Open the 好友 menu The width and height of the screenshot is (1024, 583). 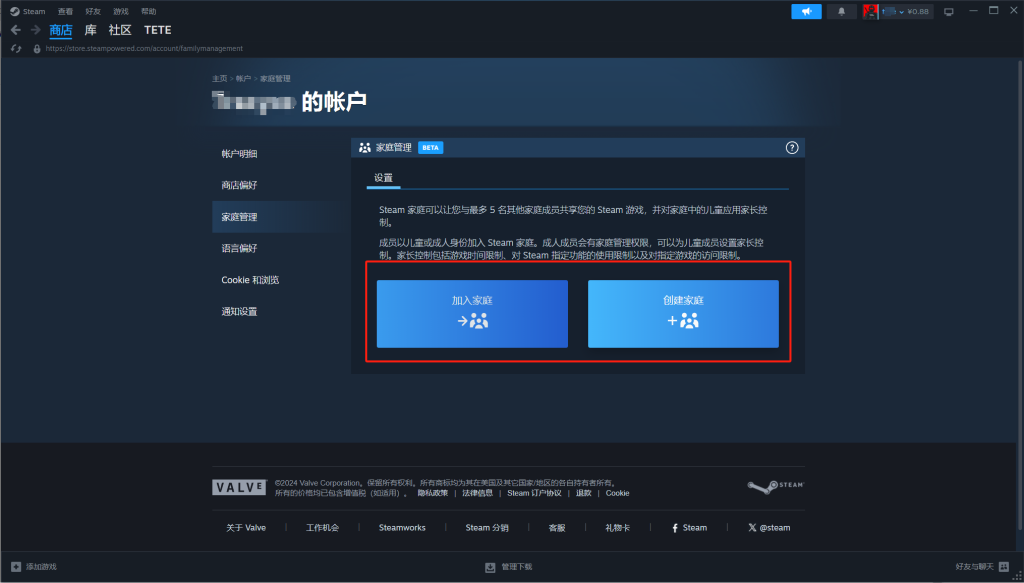point(93,11)
